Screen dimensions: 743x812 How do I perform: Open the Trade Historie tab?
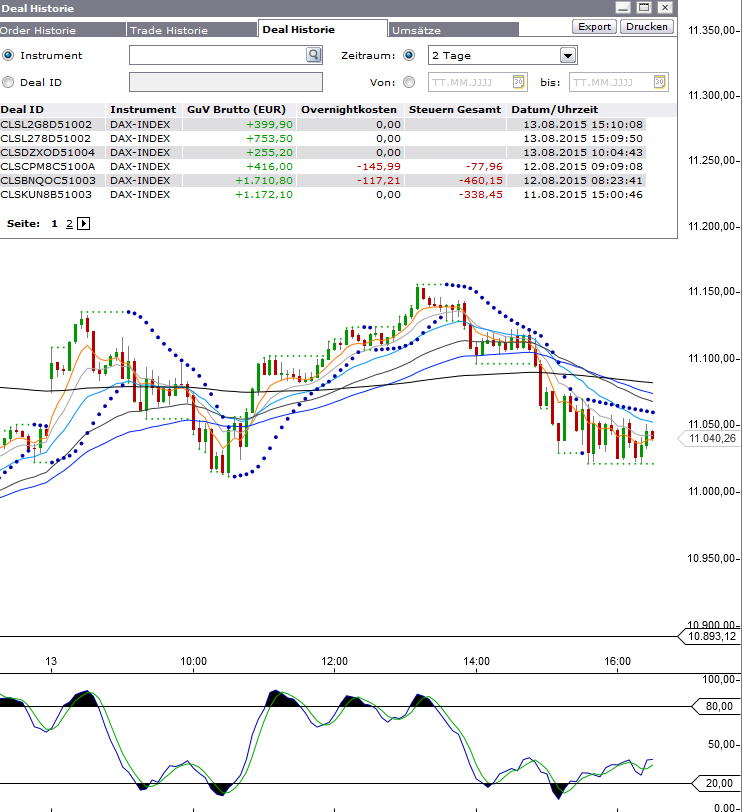(x=168, y=30)
